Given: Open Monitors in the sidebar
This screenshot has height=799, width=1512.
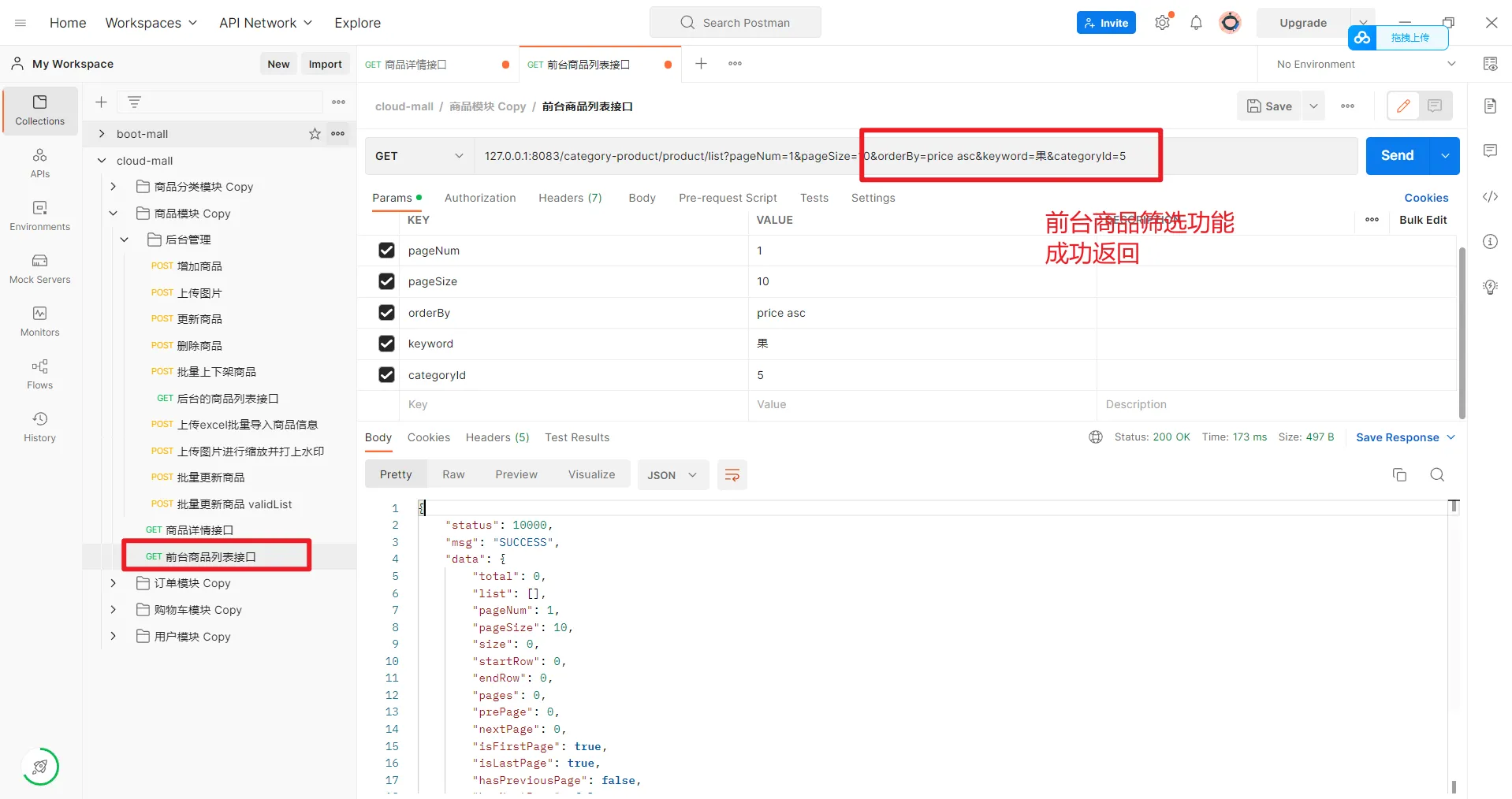Looking at the screenshot, I should pos(40,321).
